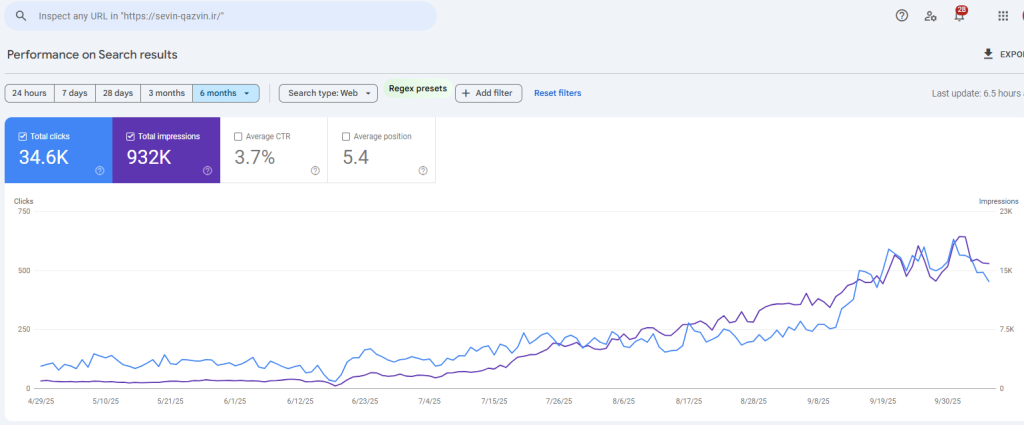1024x425 pixels.
Task: Uncheck the Total clicks checkbox
Action: [x=23, y=137]
